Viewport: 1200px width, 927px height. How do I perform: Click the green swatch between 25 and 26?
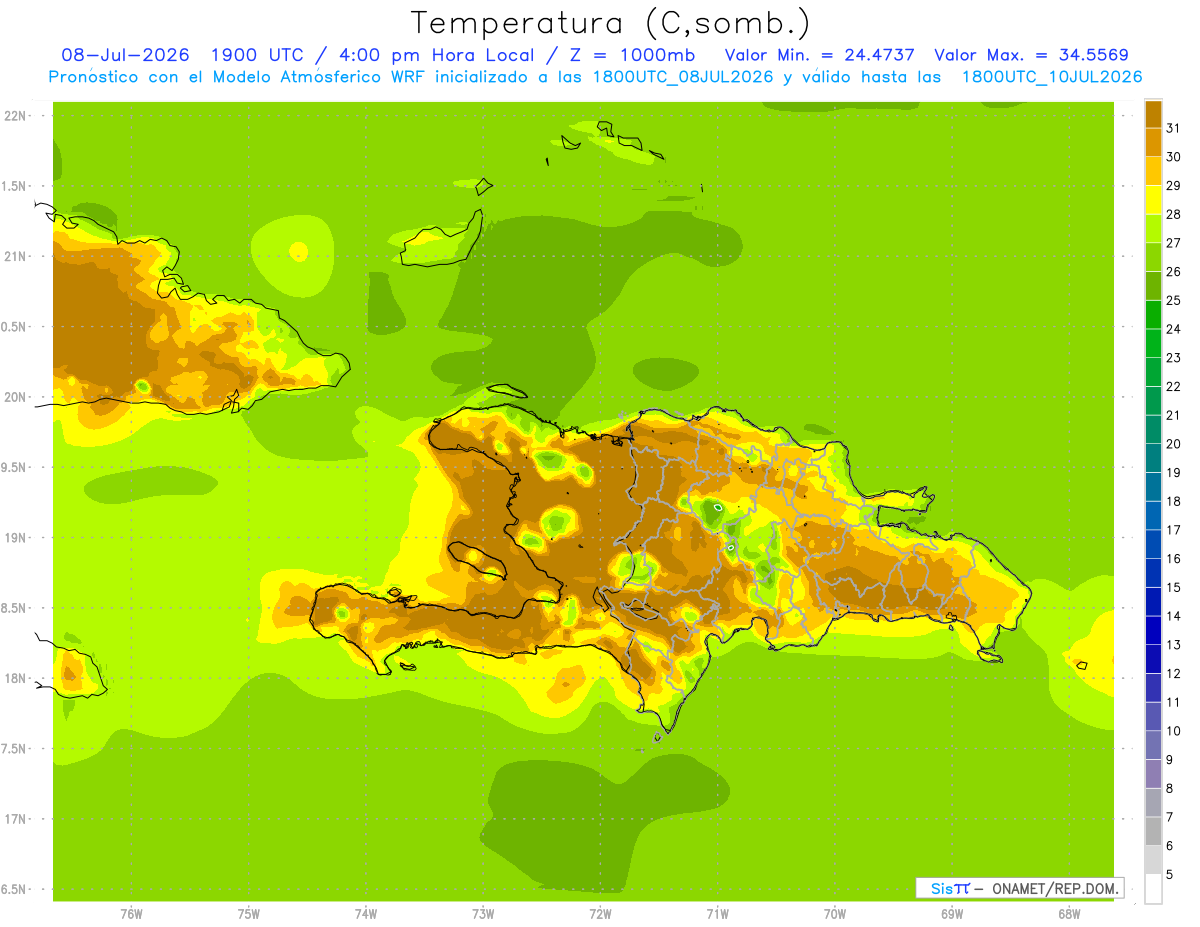click(1153, 286)
